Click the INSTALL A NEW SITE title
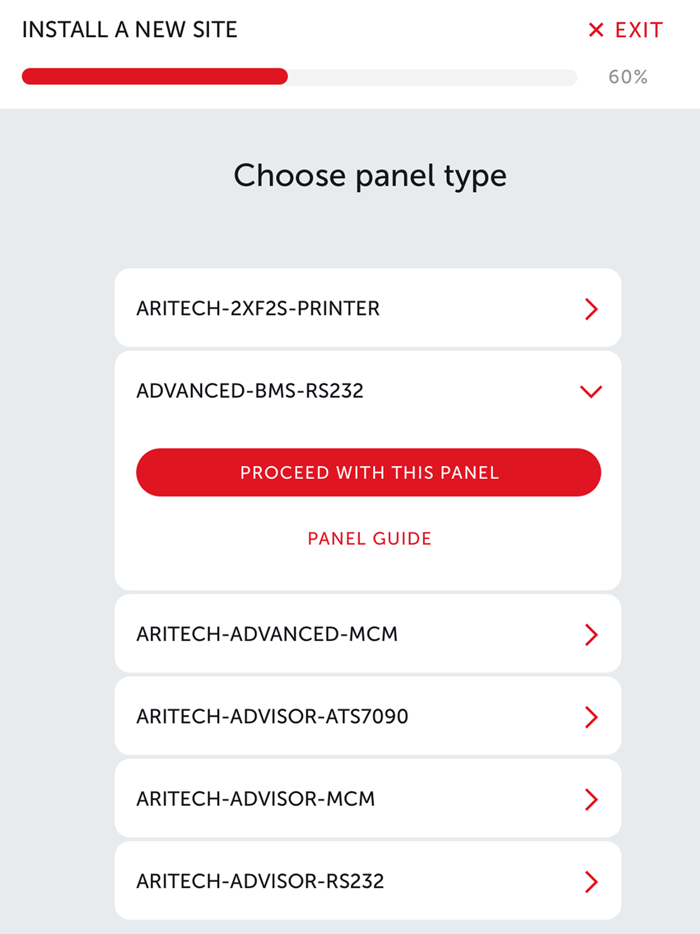The width and height of the screenshot is (700, 934). (x=130, y=30)
